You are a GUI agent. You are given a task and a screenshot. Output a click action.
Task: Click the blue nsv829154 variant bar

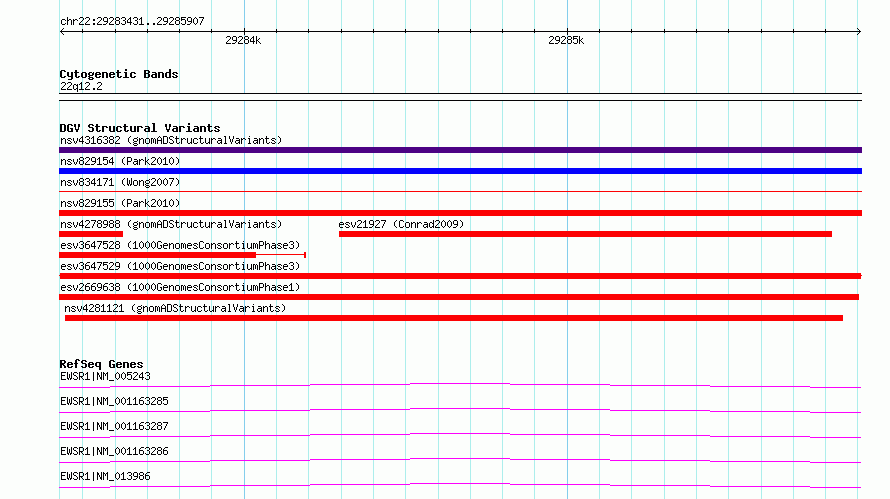pos(460,171)
